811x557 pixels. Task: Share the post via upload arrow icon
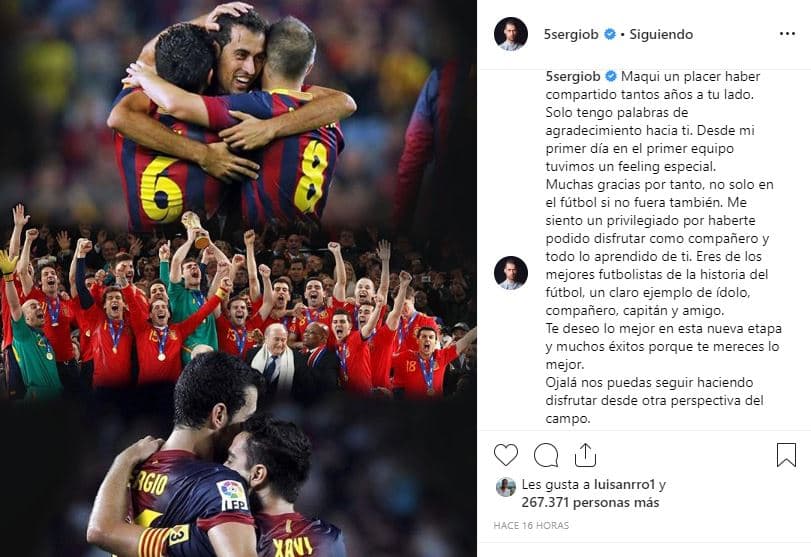click(585, 455)
